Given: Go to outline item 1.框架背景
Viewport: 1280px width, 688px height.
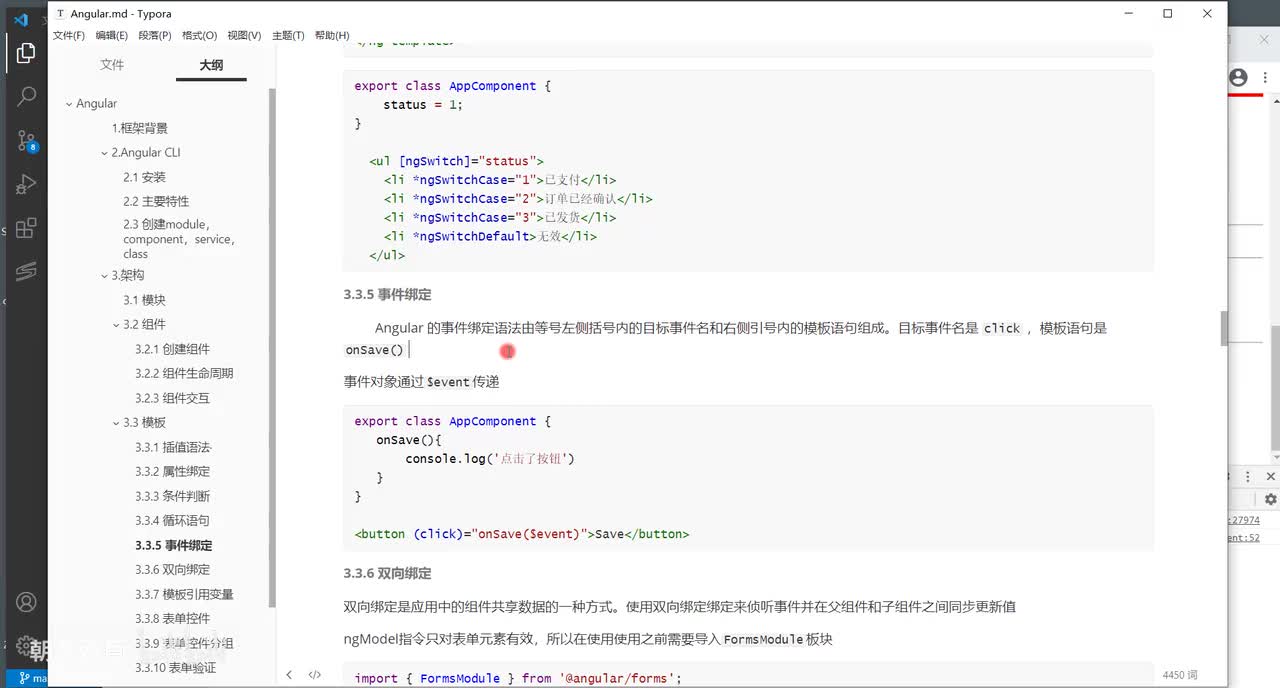Looking at the screenshot, I should click(140, 128).
